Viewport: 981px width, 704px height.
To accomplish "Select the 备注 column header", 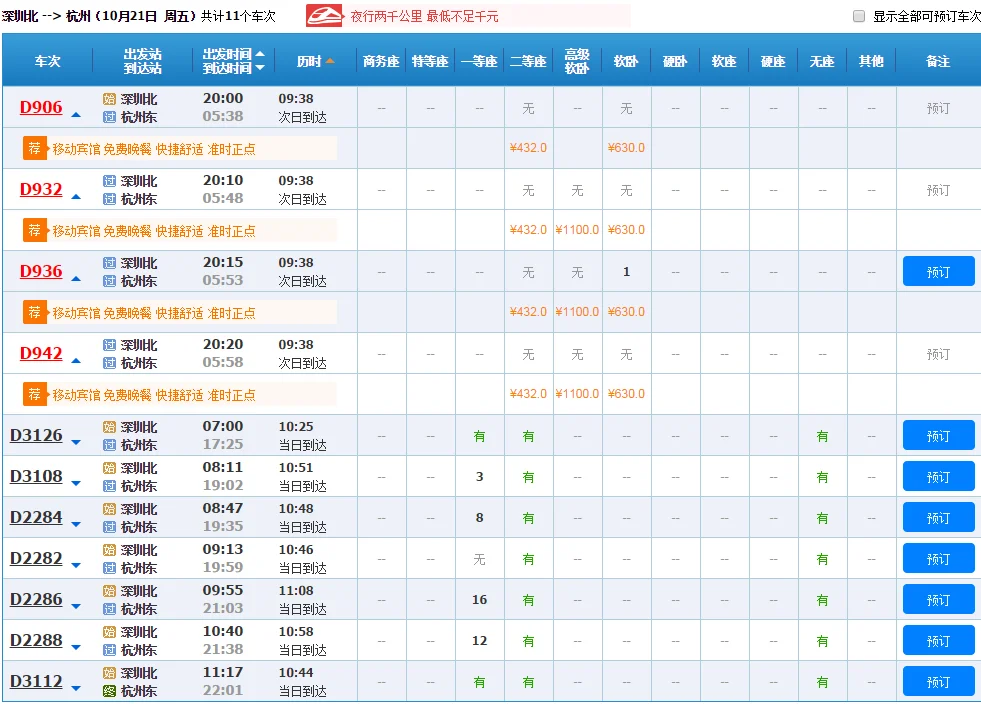I will [x=938, y=60].
